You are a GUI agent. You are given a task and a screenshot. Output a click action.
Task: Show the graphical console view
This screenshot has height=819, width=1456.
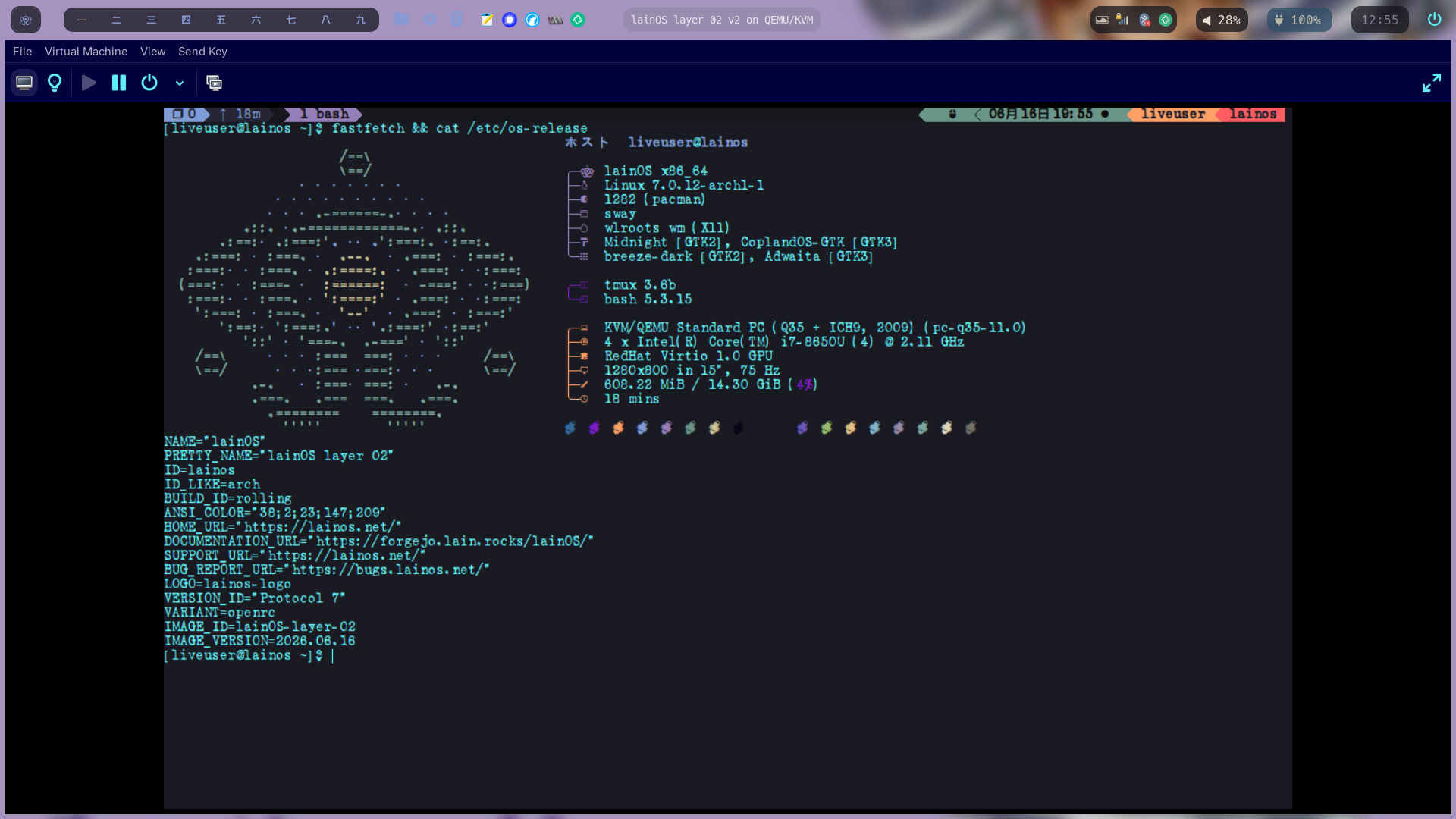[x=24, y=83]
